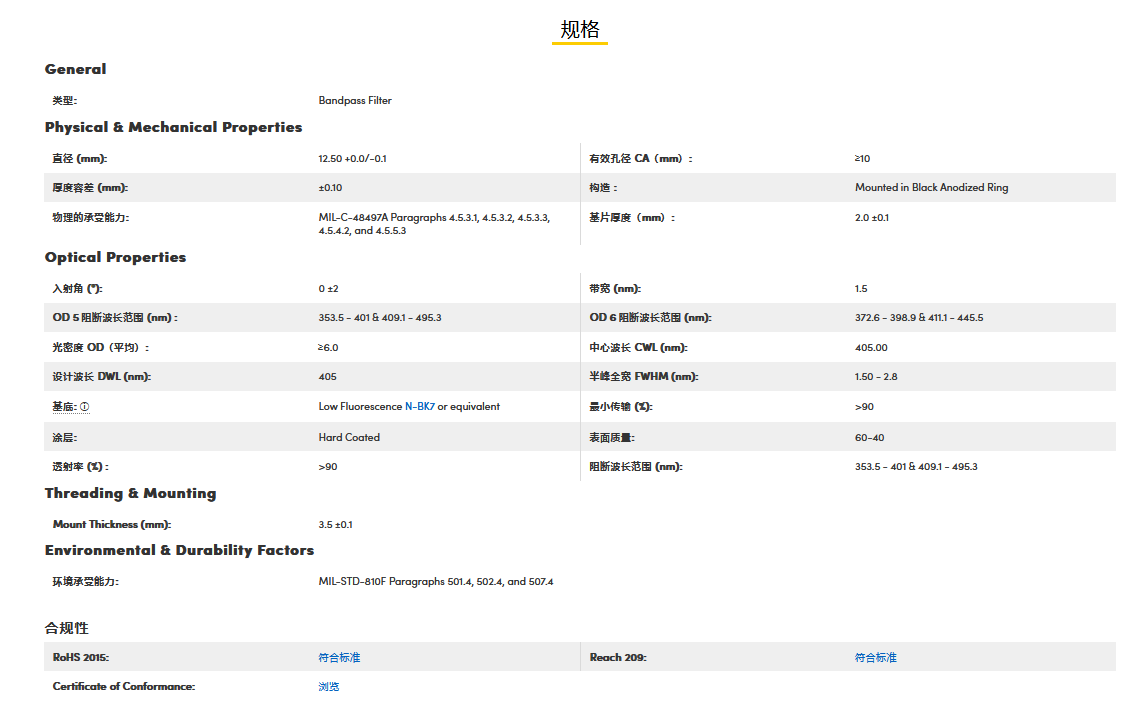Open the Reach 209 符合标准 link

875,657
